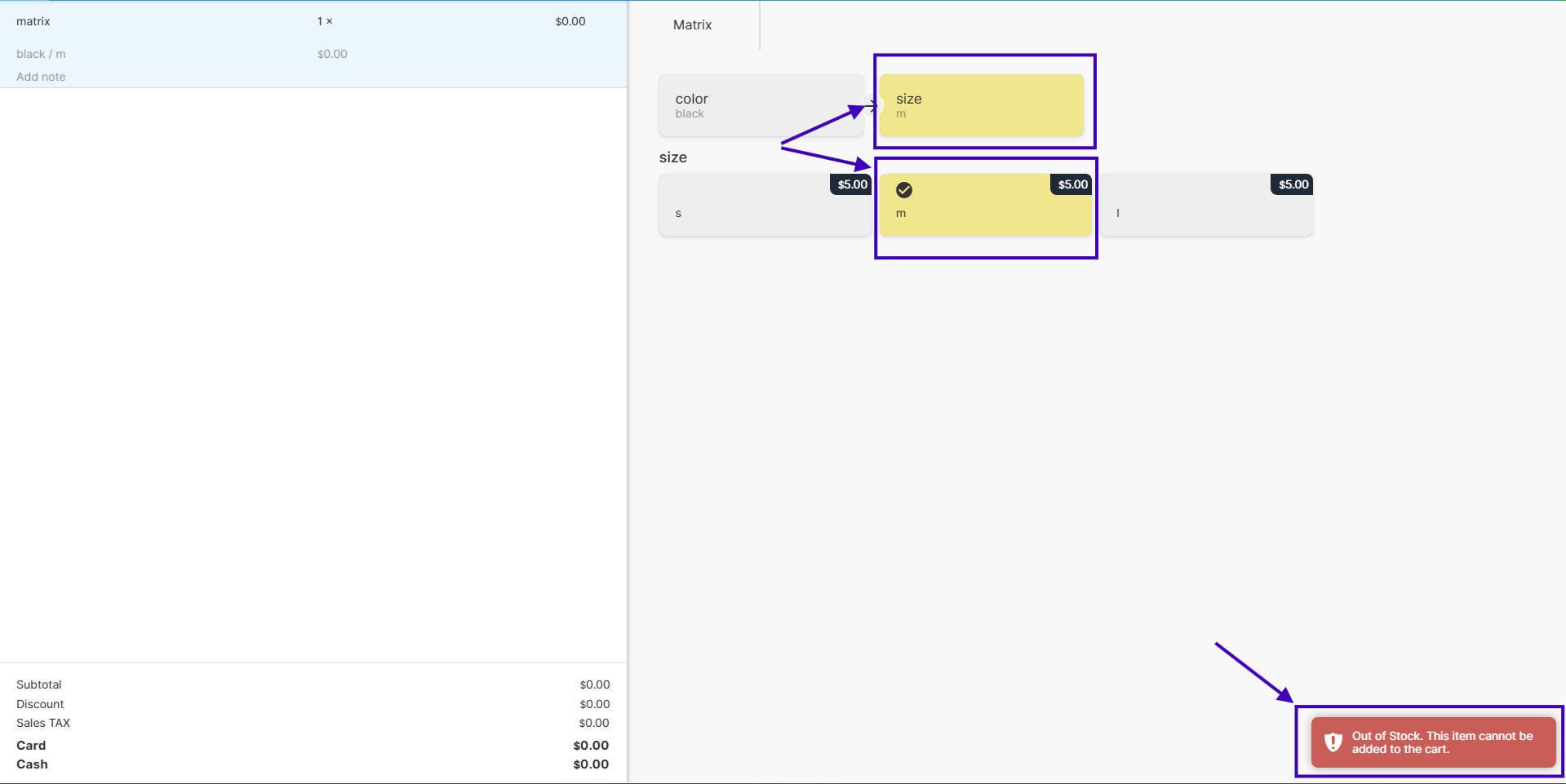This screenshot has width=1566, height=784.
Task: Open the size attribute step showing m
Action: (982, 105)
